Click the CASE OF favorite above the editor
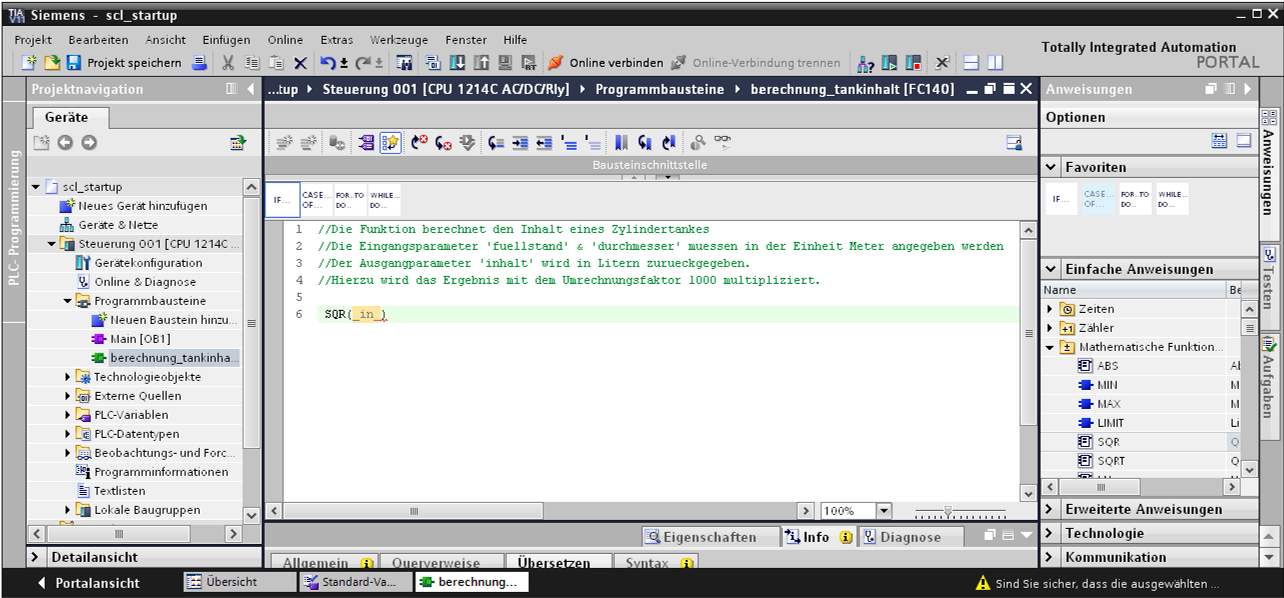Screen dimensions: 1284x598 pos(315,200)
